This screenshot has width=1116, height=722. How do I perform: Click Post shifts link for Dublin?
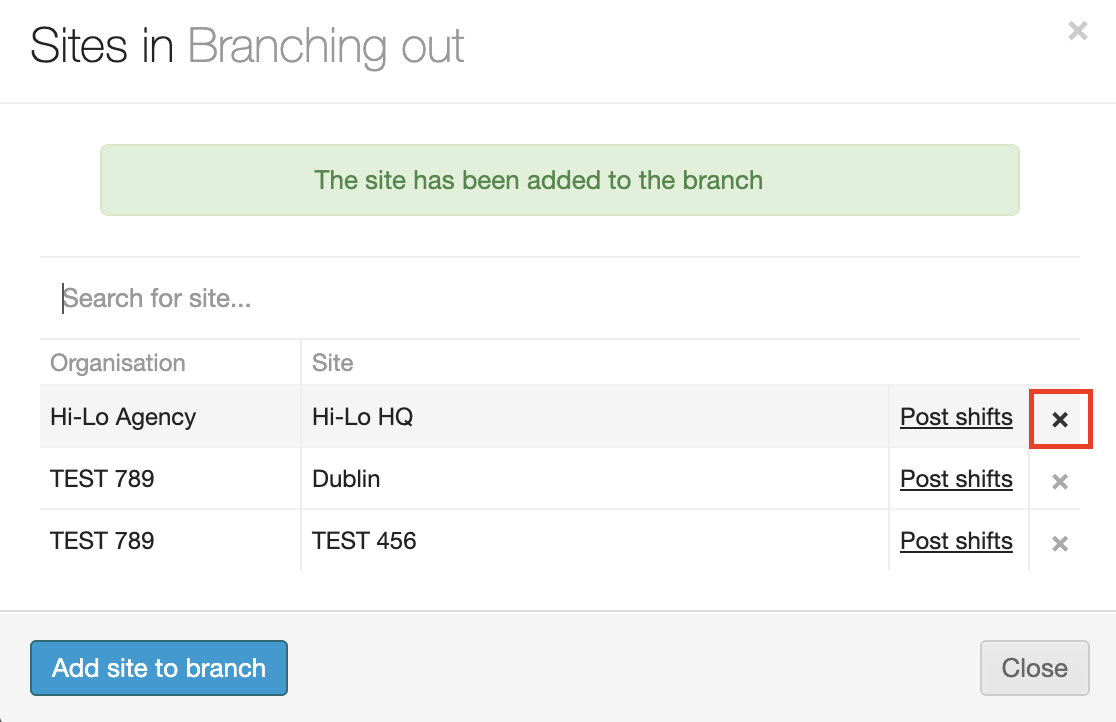tap(956, 479)
